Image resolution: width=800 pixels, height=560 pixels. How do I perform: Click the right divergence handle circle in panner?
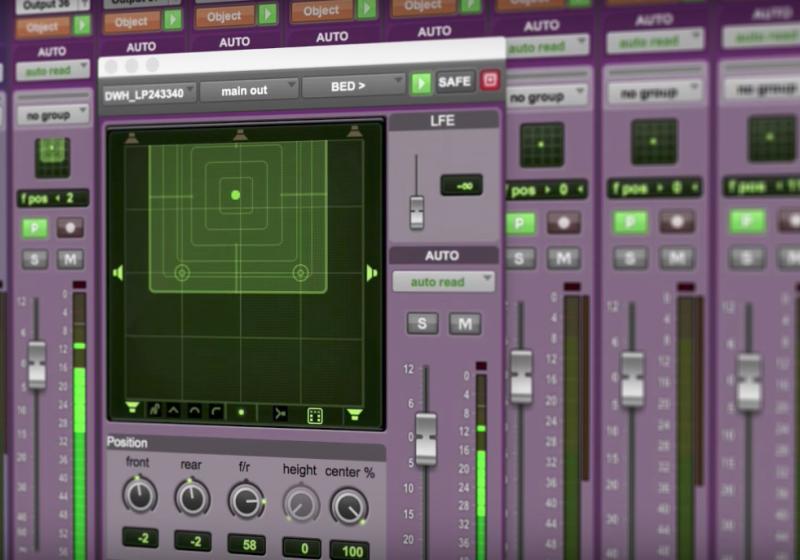pyautogui.click(x=301, y=273)
